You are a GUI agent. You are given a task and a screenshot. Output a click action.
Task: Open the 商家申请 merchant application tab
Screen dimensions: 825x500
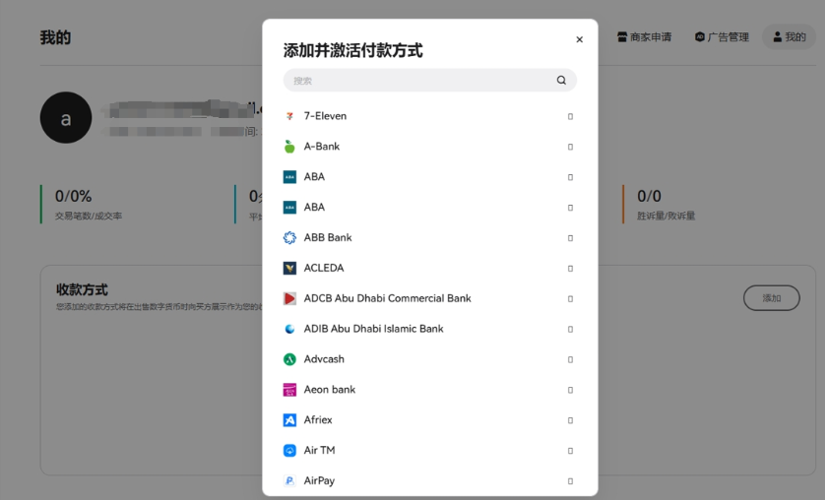pos(644,37)
